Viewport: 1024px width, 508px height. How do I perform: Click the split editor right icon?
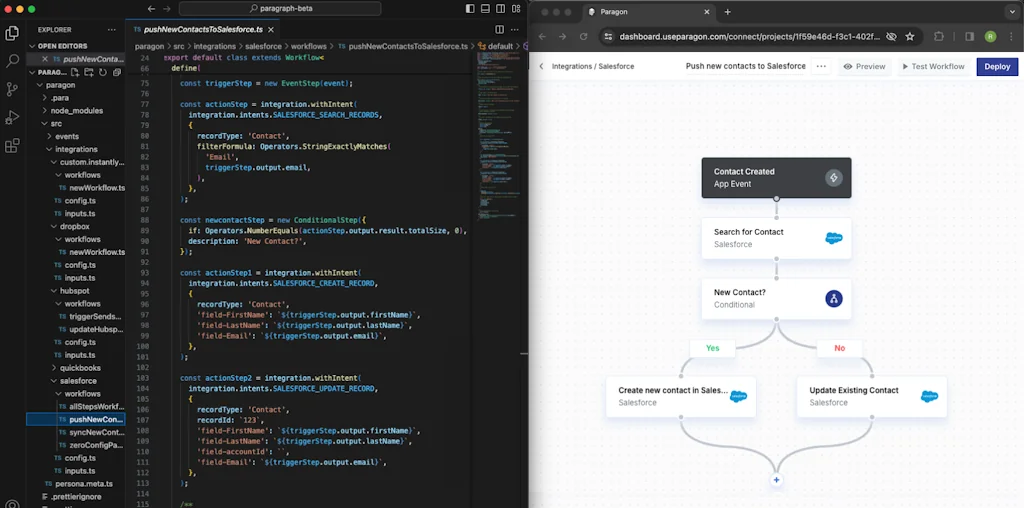(x=500, y=30)
